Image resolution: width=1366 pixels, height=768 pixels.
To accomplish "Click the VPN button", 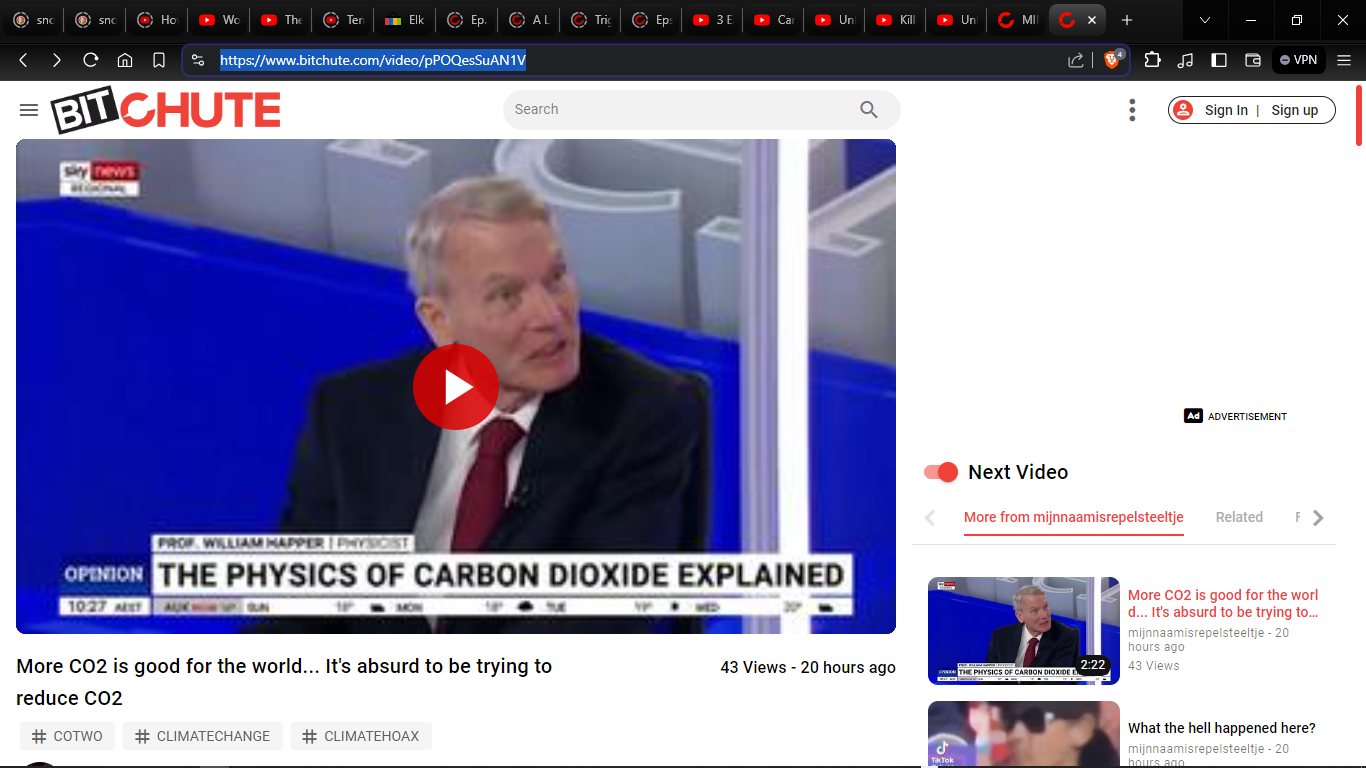I will click(1298, 60).
